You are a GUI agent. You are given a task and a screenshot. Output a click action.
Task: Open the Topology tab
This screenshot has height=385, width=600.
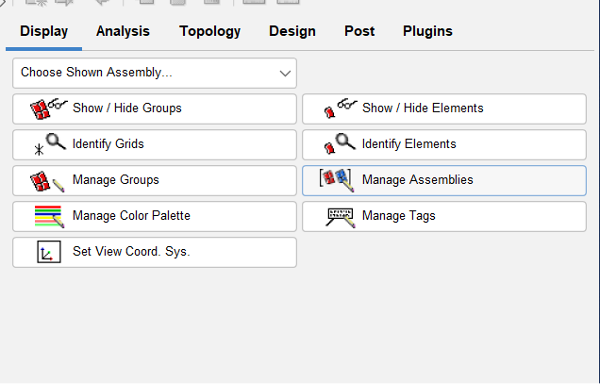coord(210,31)
